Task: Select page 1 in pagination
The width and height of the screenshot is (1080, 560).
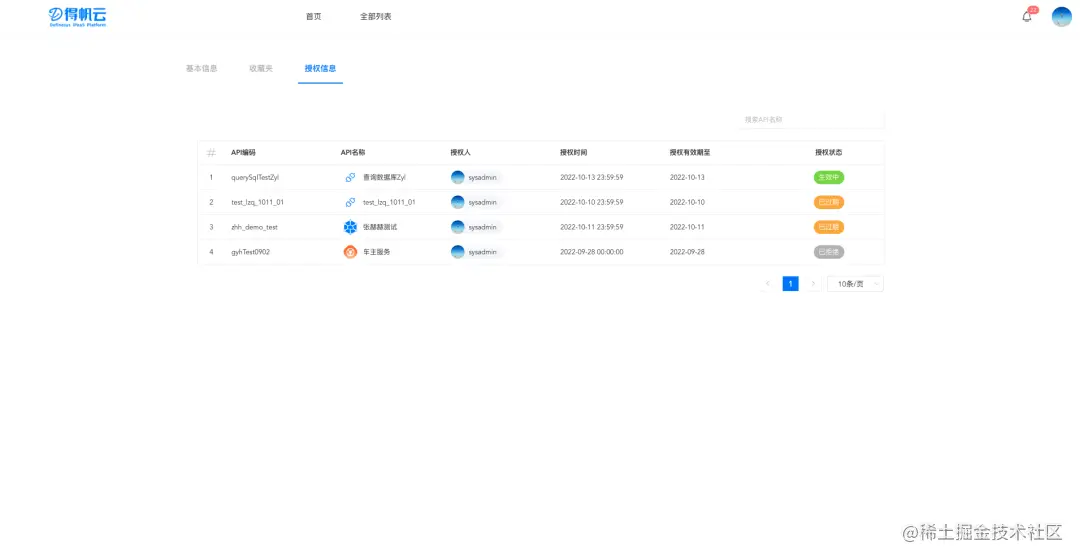Action: tap(790, 283)
